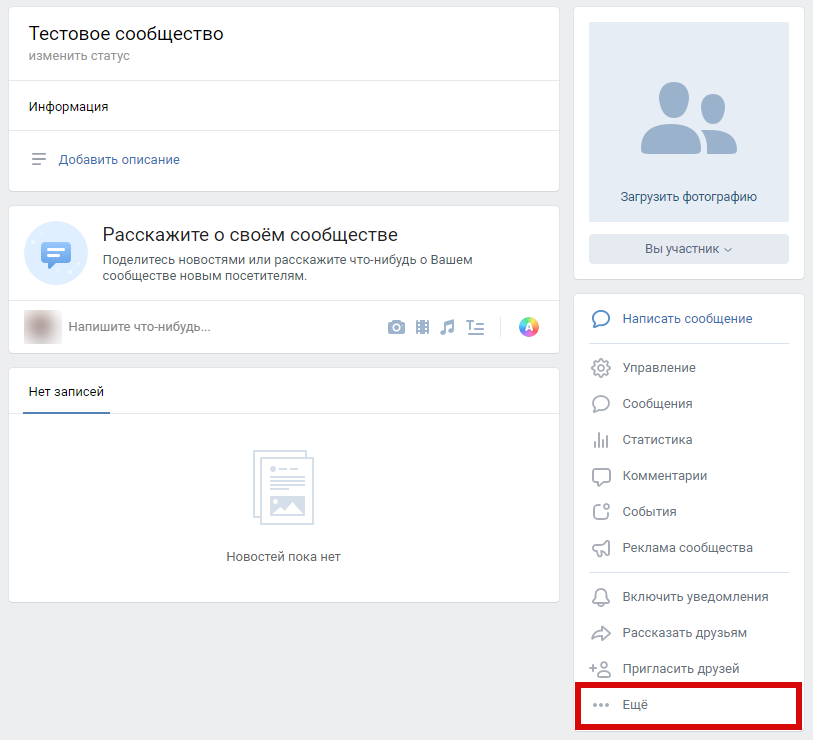Click the megaphone icon for Реклама сообщества
Screen dimensions: 813x740
tap(601, 548)
